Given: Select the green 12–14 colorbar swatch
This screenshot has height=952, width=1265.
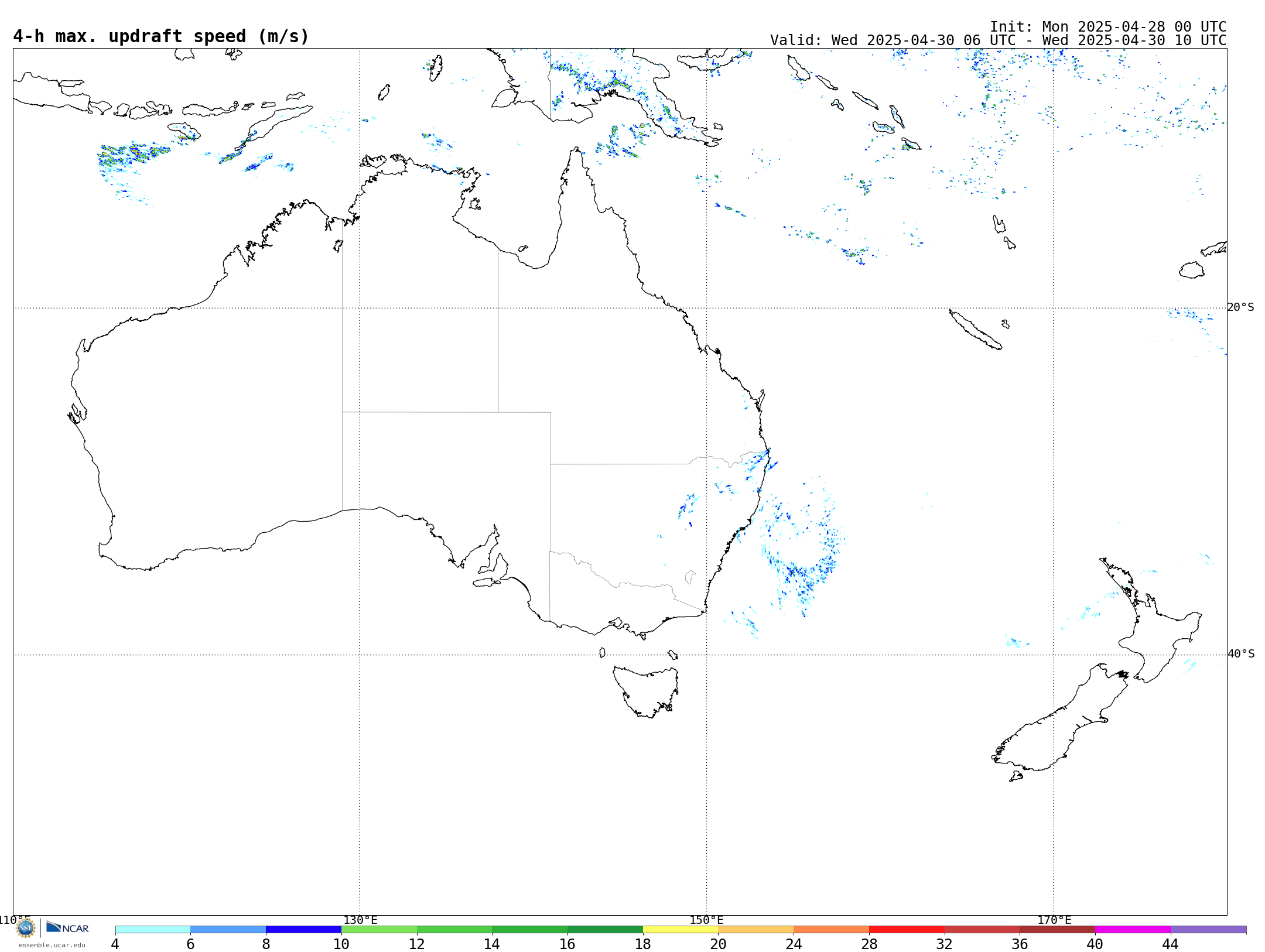Looking at the screenshot, I should point(454,929).
